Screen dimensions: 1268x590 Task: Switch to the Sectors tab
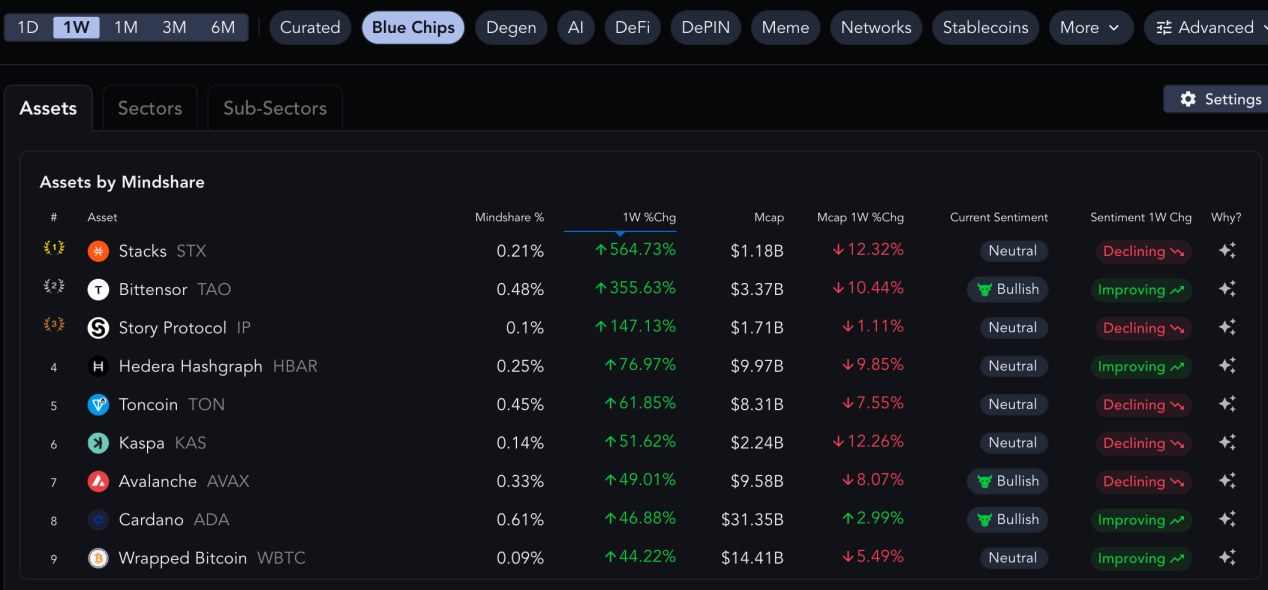click(150, 108)
